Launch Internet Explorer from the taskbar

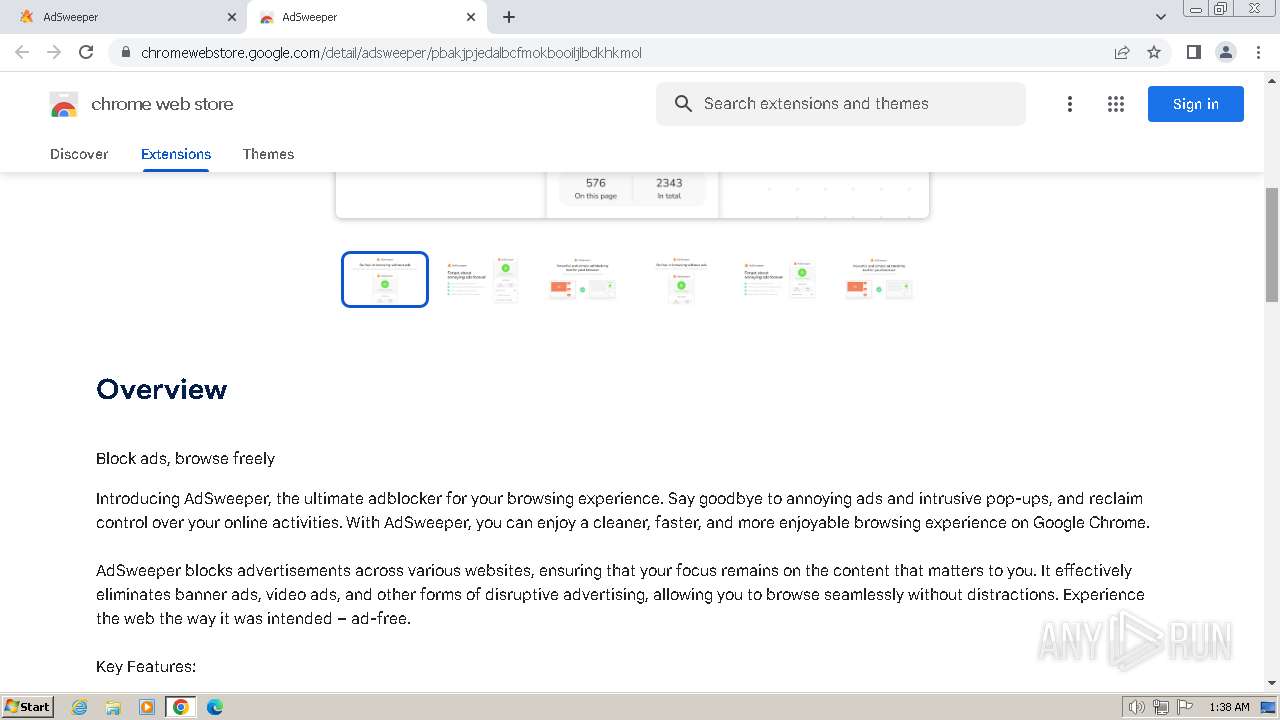pyautogui.click(x=80, y=707)
